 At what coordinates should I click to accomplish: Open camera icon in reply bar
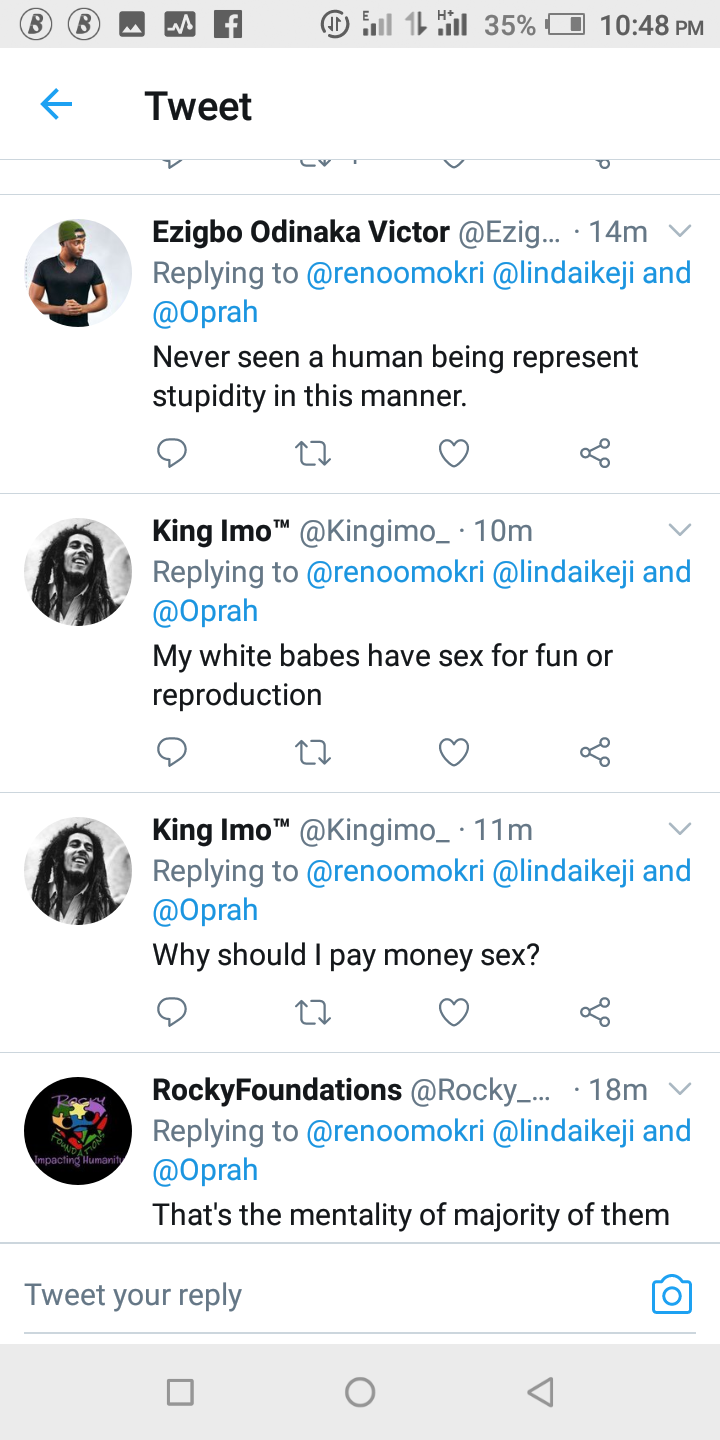click(671, 1294)
